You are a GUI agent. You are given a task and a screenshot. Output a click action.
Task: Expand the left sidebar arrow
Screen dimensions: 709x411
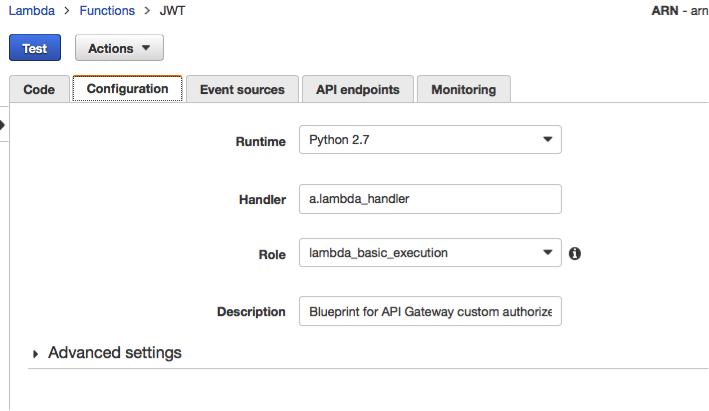point(3,125)
